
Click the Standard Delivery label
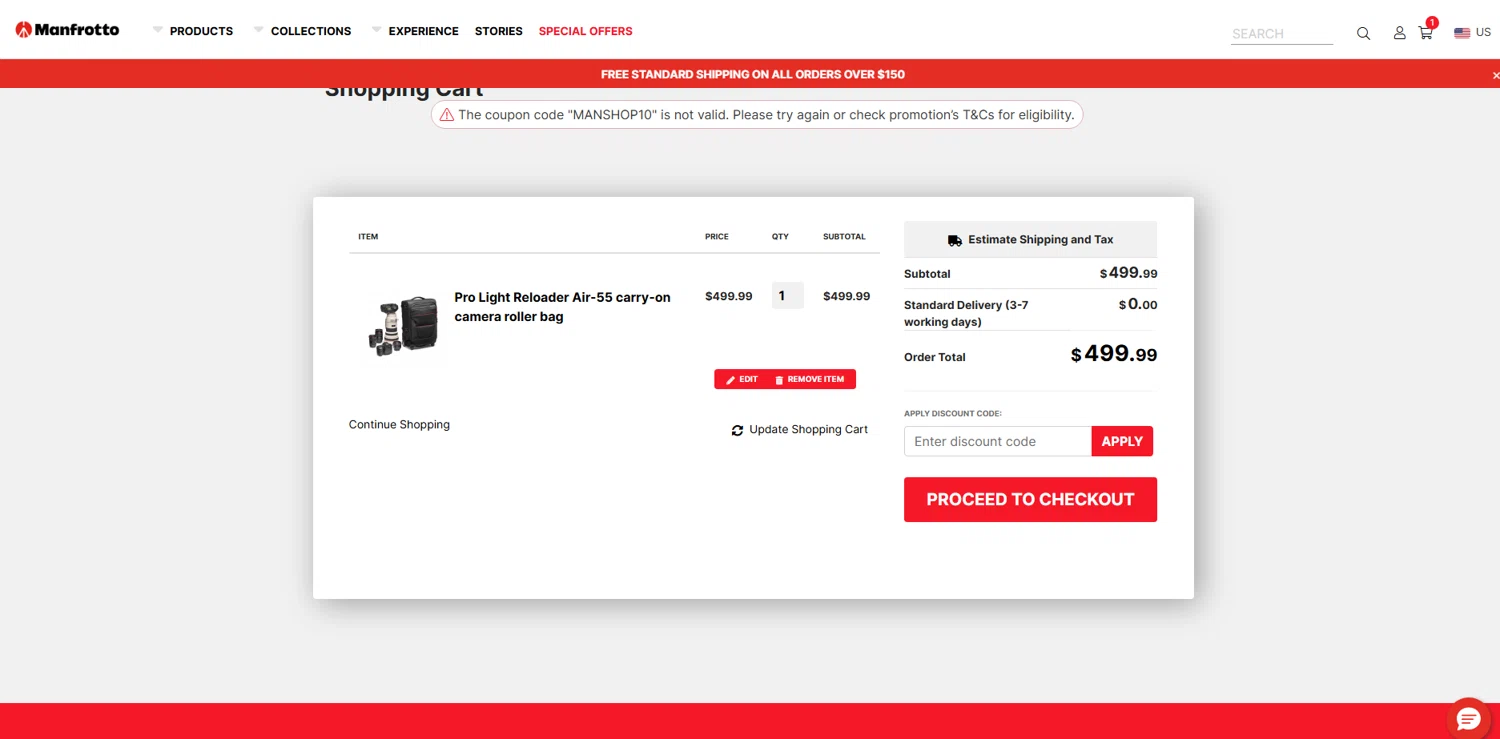tap(966, 313)
